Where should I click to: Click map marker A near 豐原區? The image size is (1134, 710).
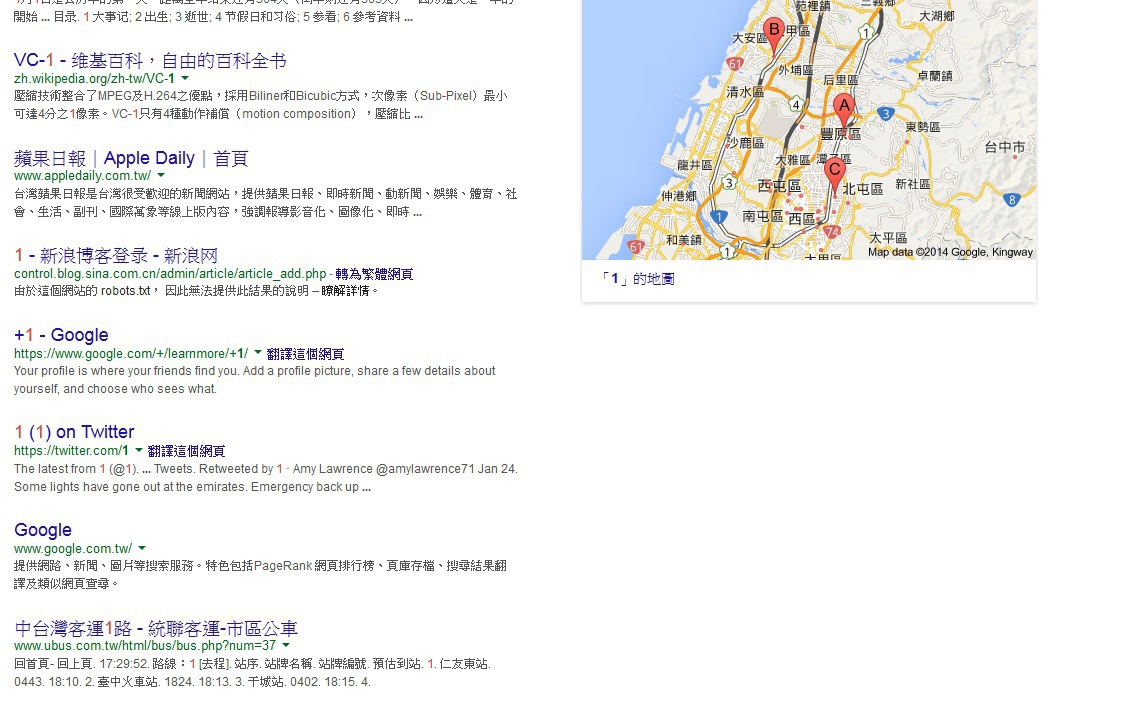843,111
